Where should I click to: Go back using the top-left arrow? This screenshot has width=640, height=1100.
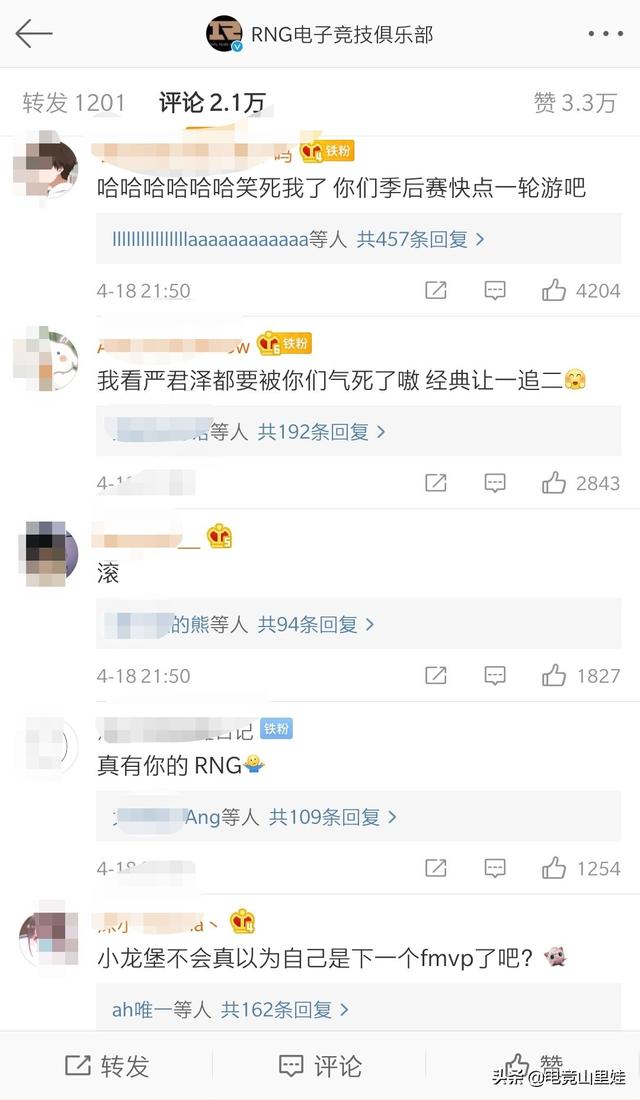point(34,34)
